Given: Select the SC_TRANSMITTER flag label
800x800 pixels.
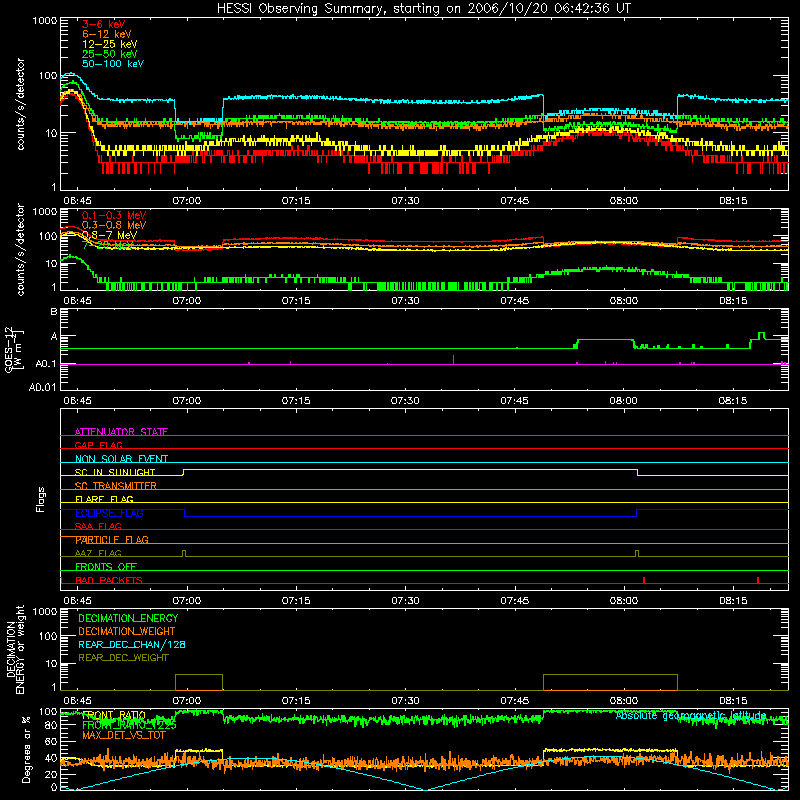Looking at the screenshot, I should (x=116, y=486).
